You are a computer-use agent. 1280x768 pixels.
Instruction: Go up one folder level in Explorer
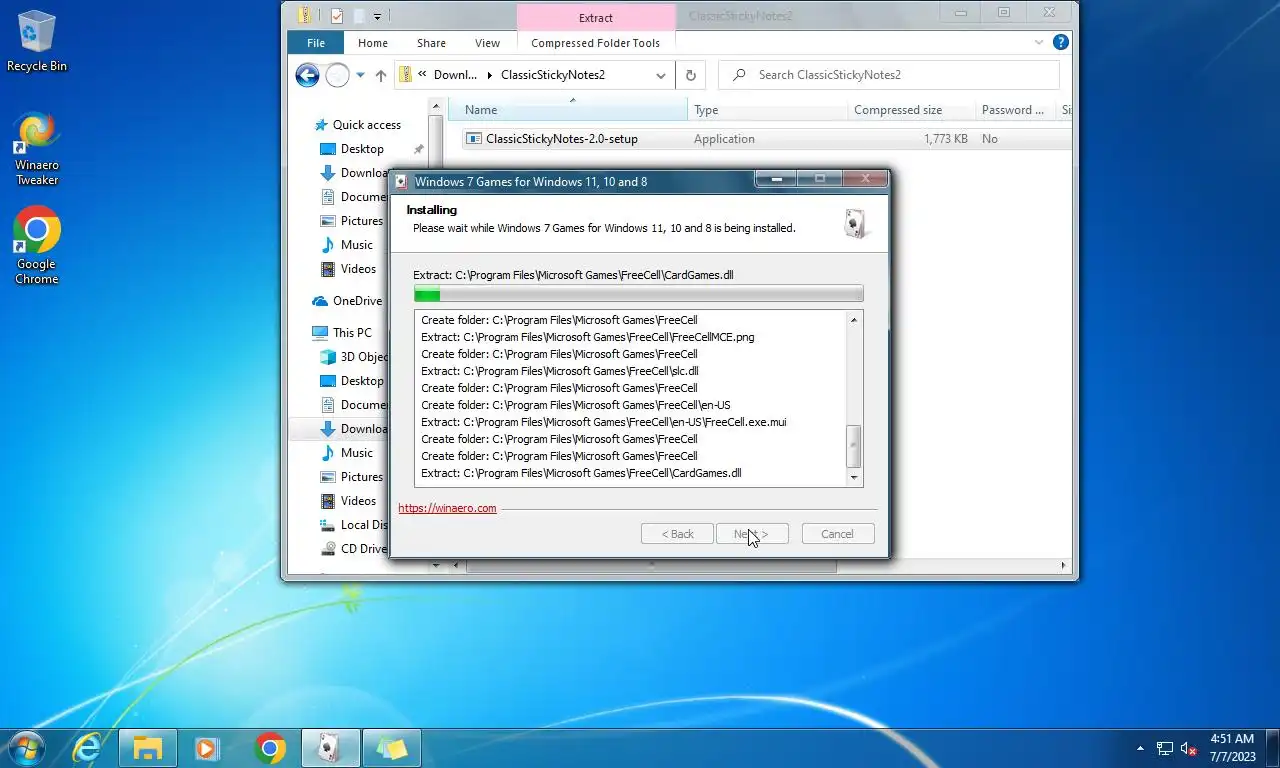coord(381,75)
